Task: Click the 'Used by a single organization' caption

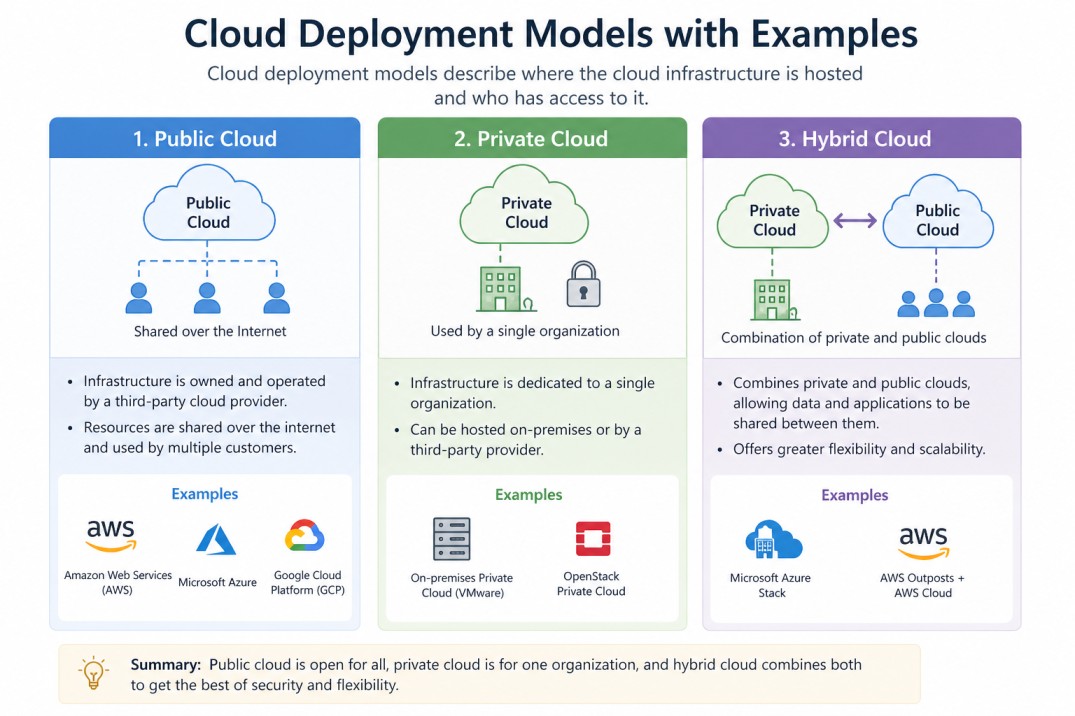Action: coord(525,331)
